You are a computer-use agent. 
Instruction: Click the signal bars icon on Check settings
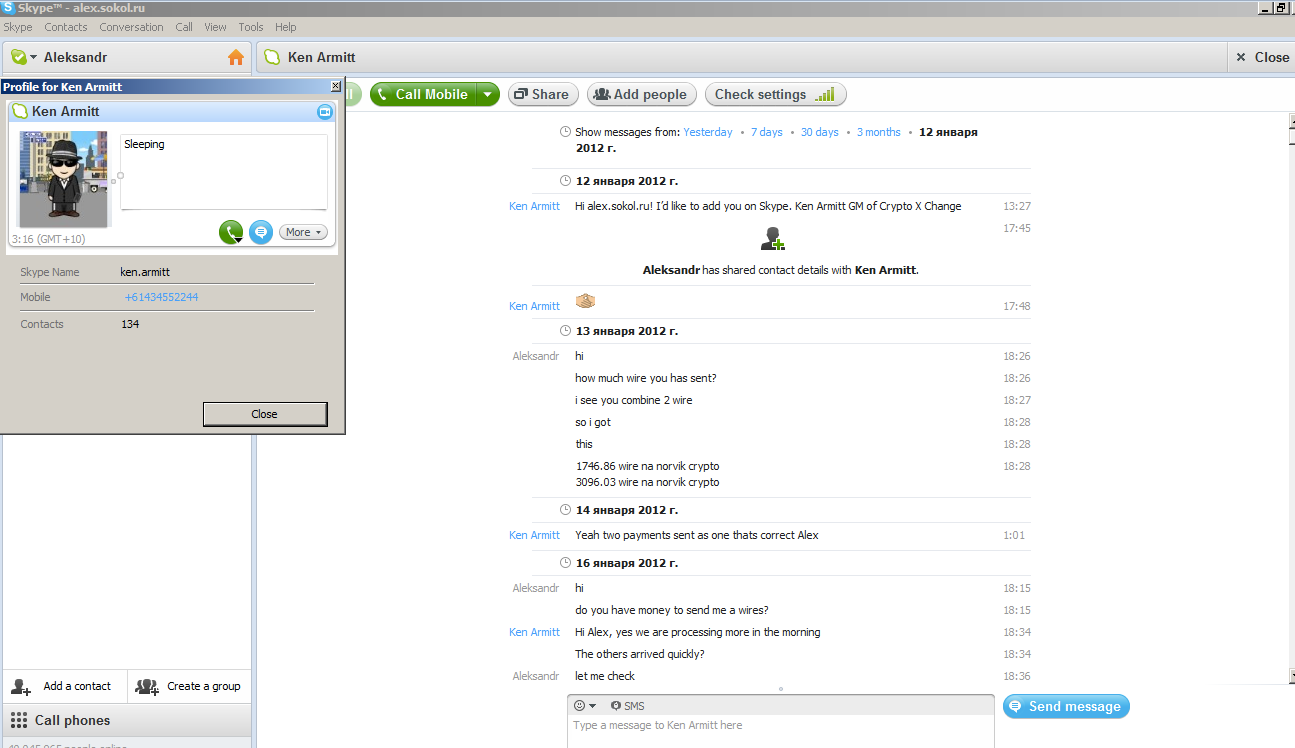[824, 95]
